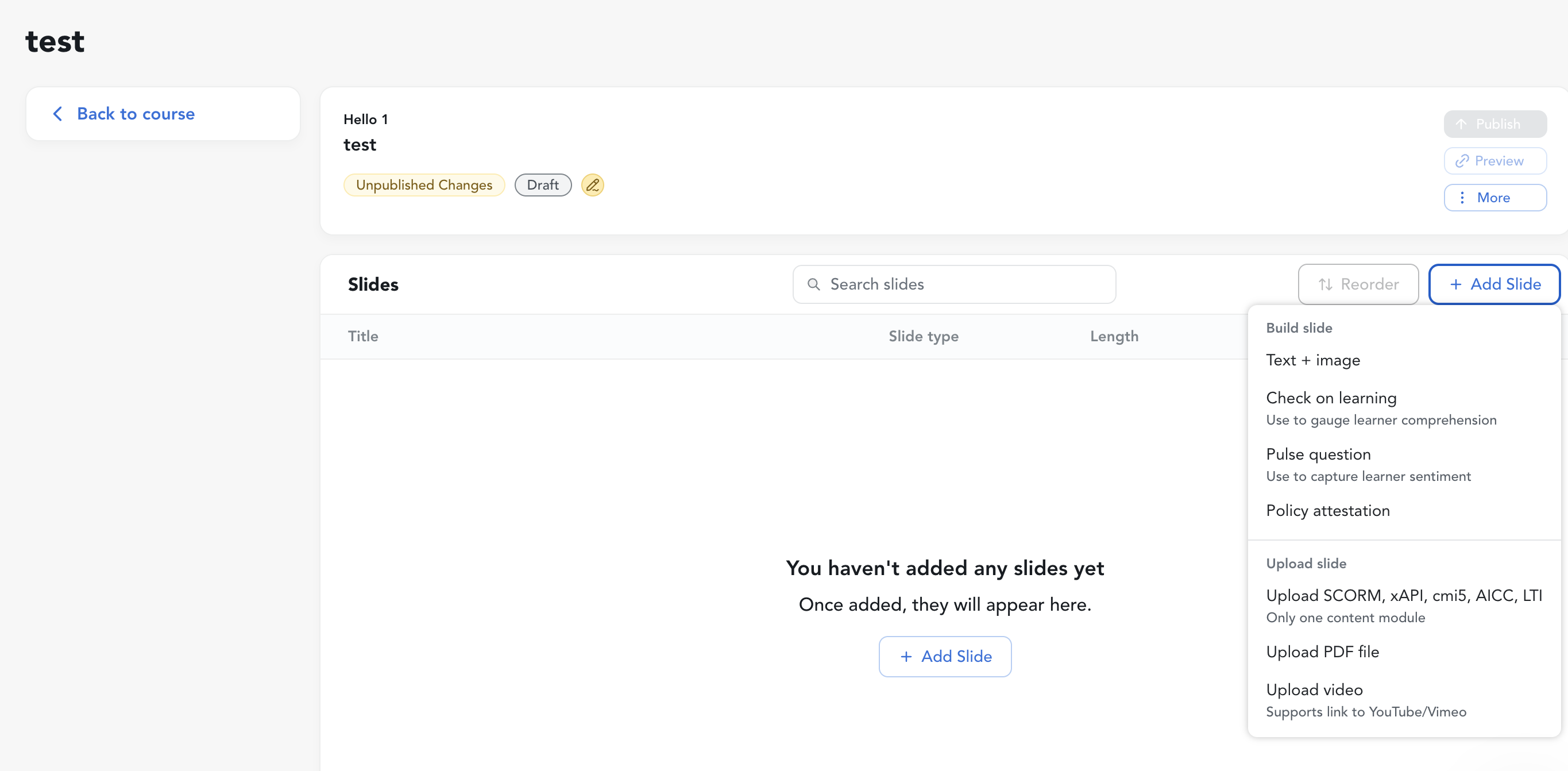Select Policy attestation slide option
The height and width of the screenshot is (771, 1568).
[x=1404, y=511]
